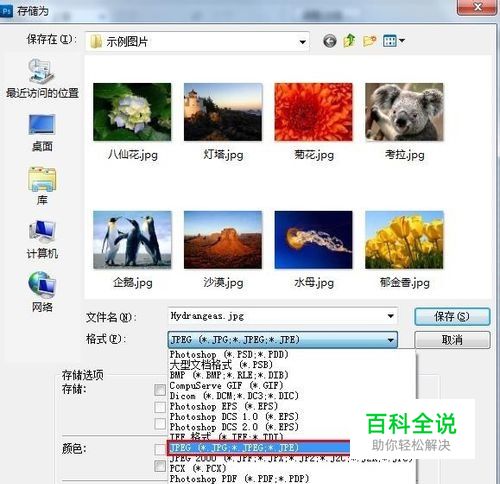500x484 pixels.
Task: Open Network (网络) in sidebar
Action: coord(42,292)
